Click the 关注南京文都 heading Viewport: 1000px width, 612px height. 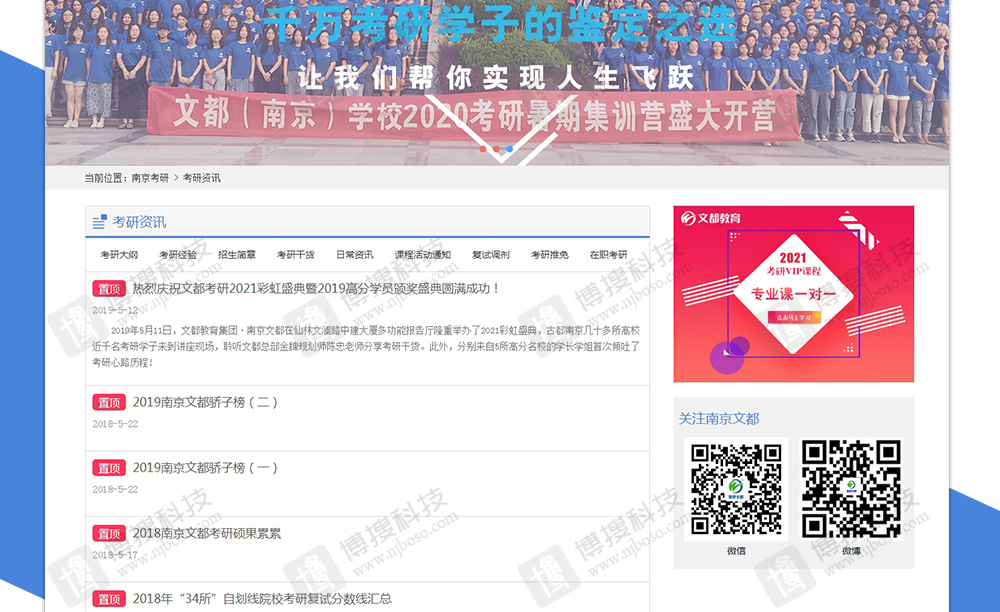(719, 419)
